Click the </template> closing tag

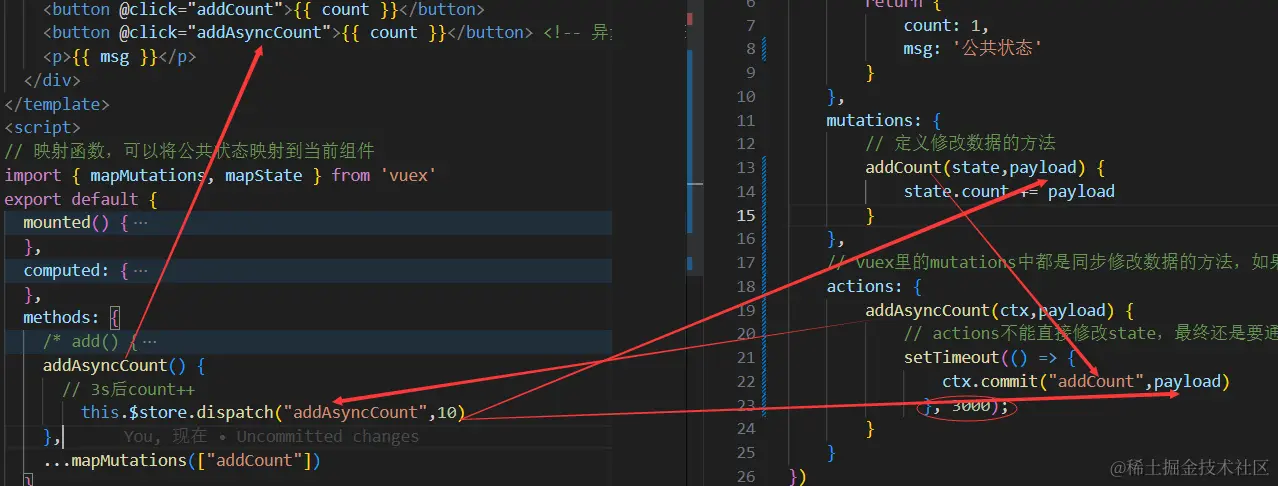click(x=56, y=104)
